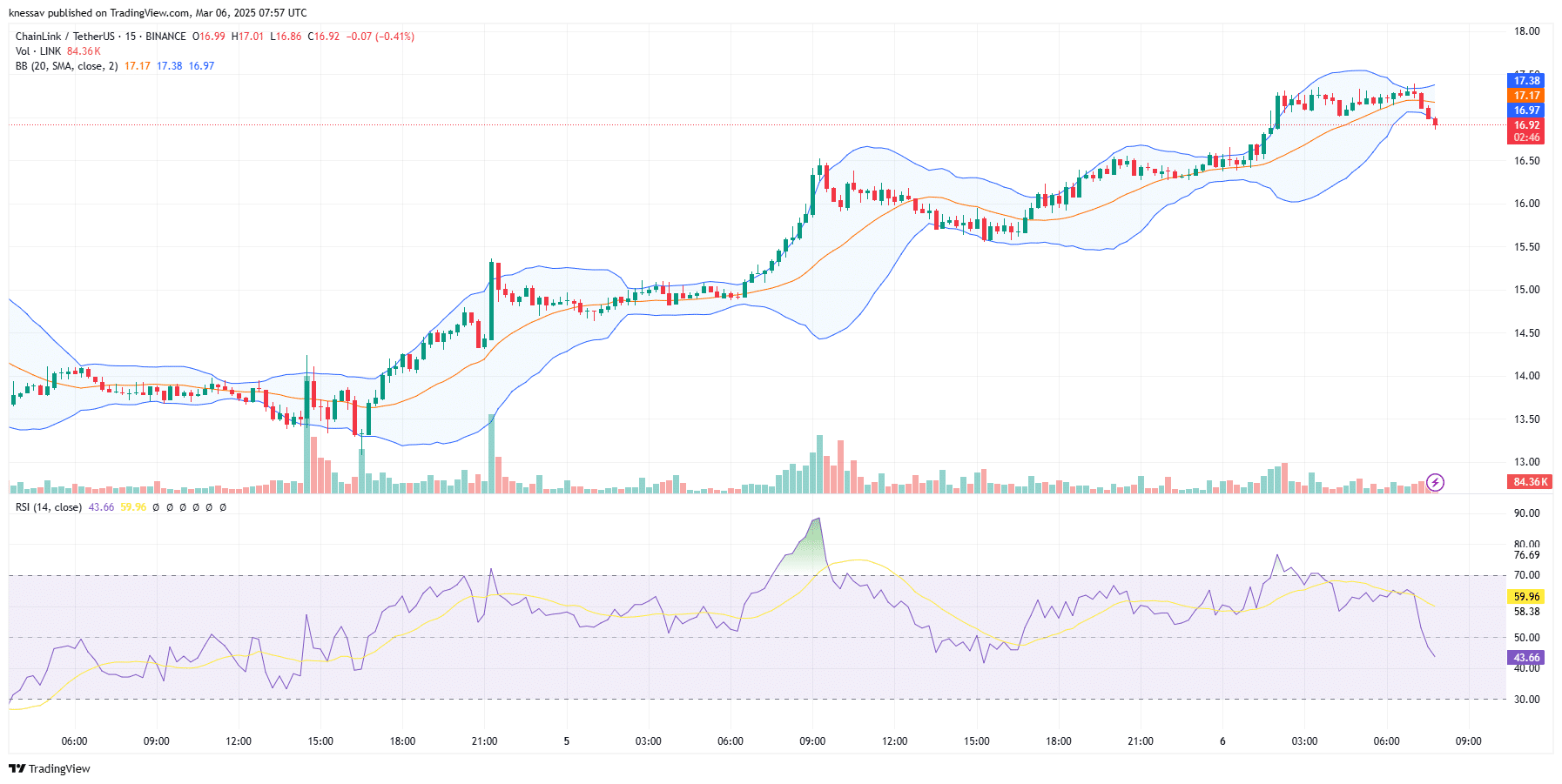
Task: Click the purple lightning bolt icon
Action: 1436,482
